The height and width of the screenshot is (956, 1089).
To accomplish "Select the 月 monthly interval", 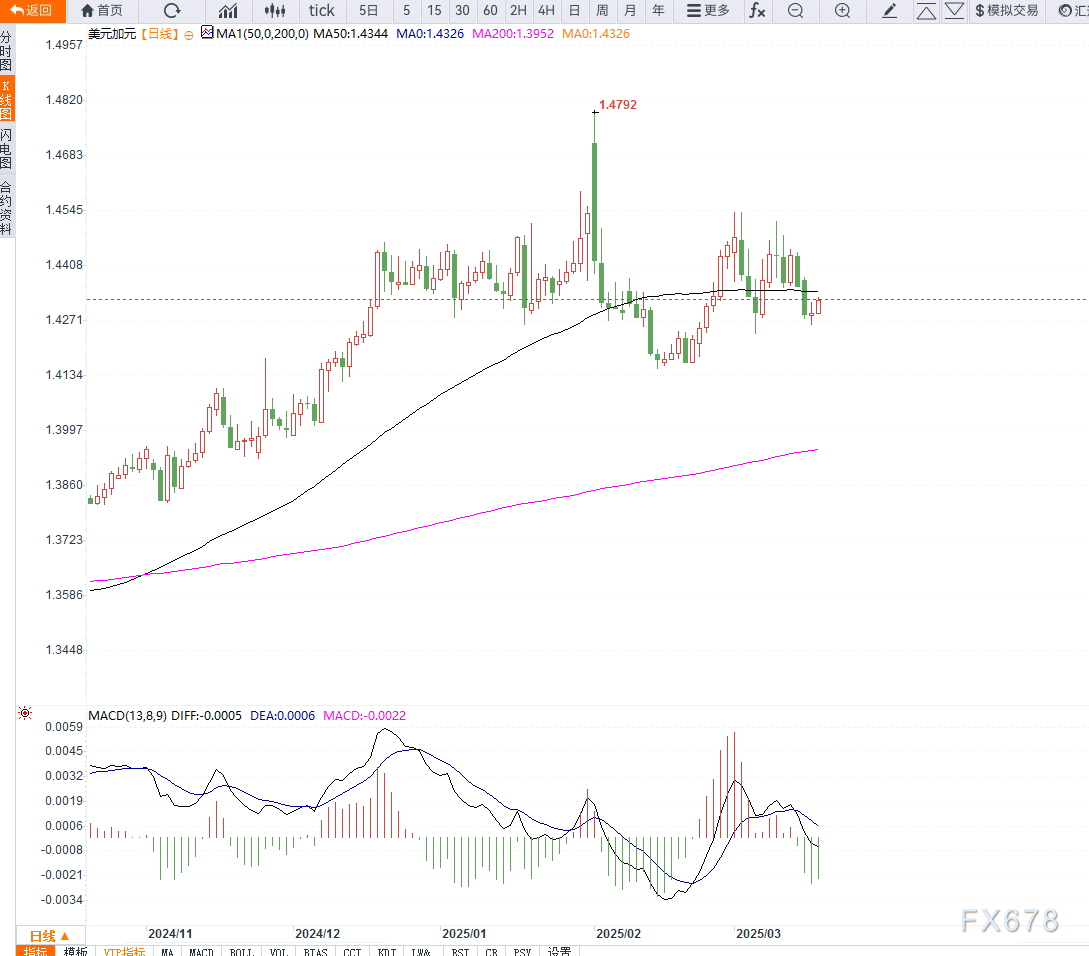I will click(x=630, y=10).
